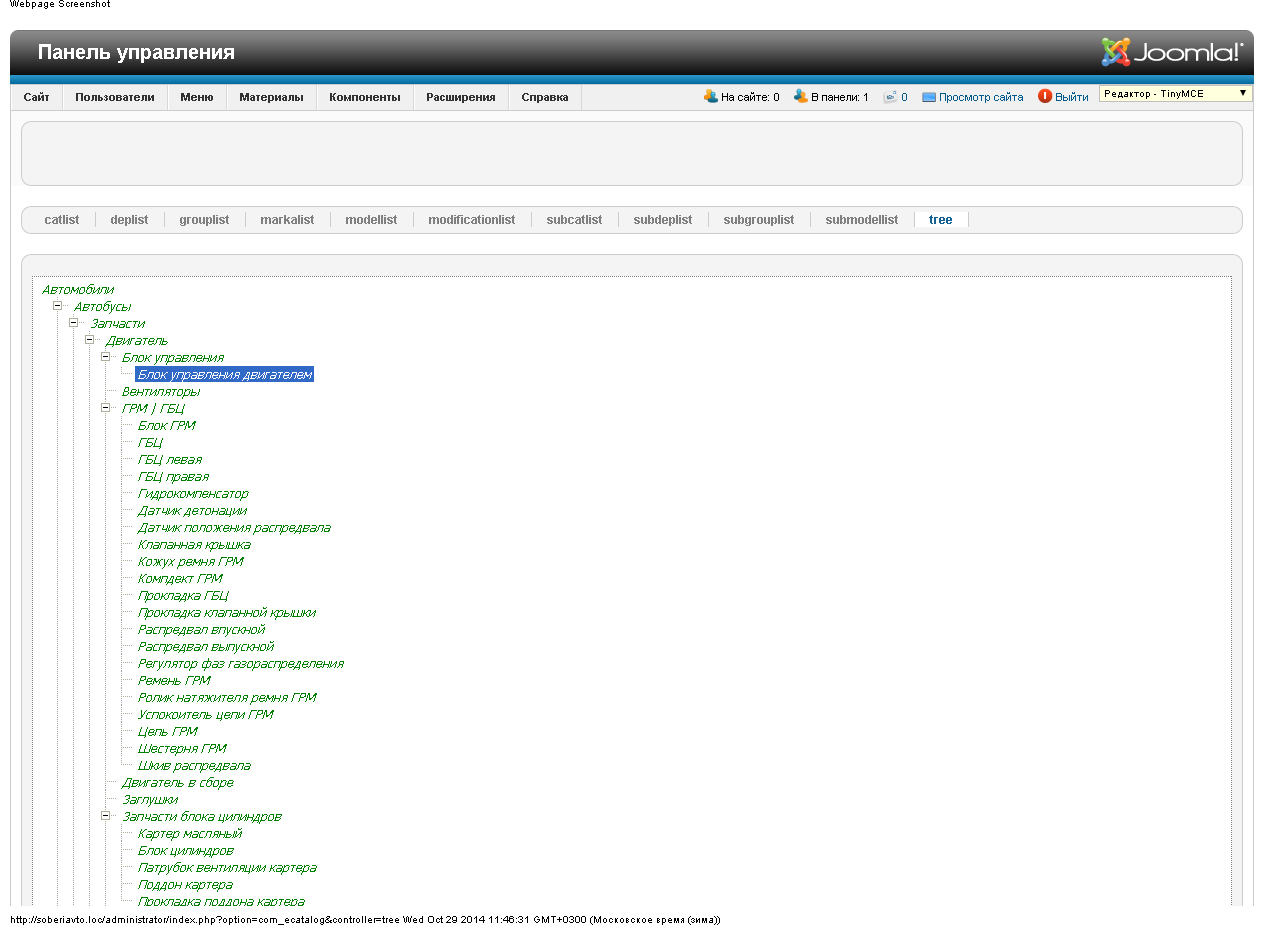Click the Выйти logout link
The height and width of the screenshot is (926, 1264).
click(1072, 98)
